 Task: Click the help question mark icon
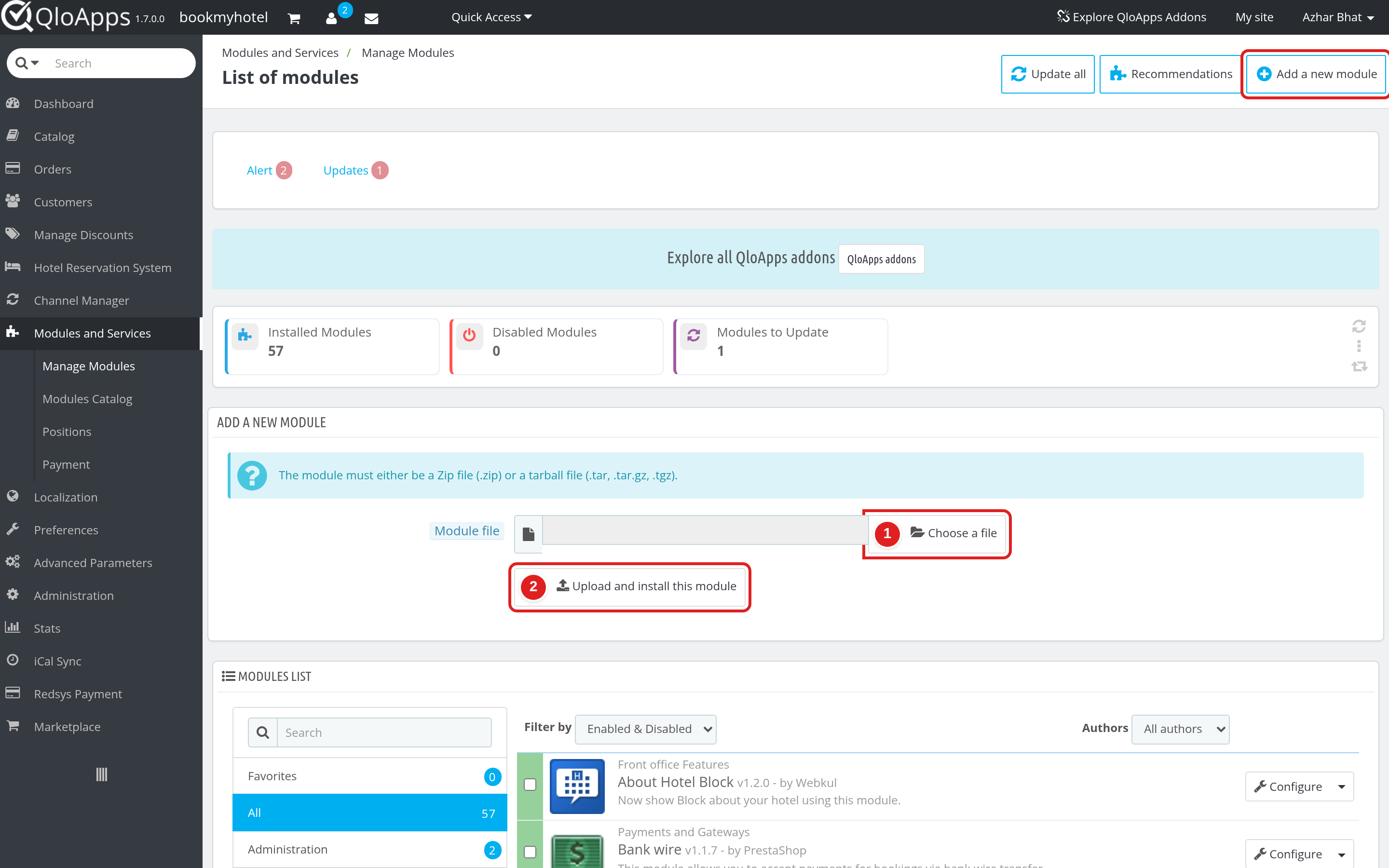coord(252,475)
